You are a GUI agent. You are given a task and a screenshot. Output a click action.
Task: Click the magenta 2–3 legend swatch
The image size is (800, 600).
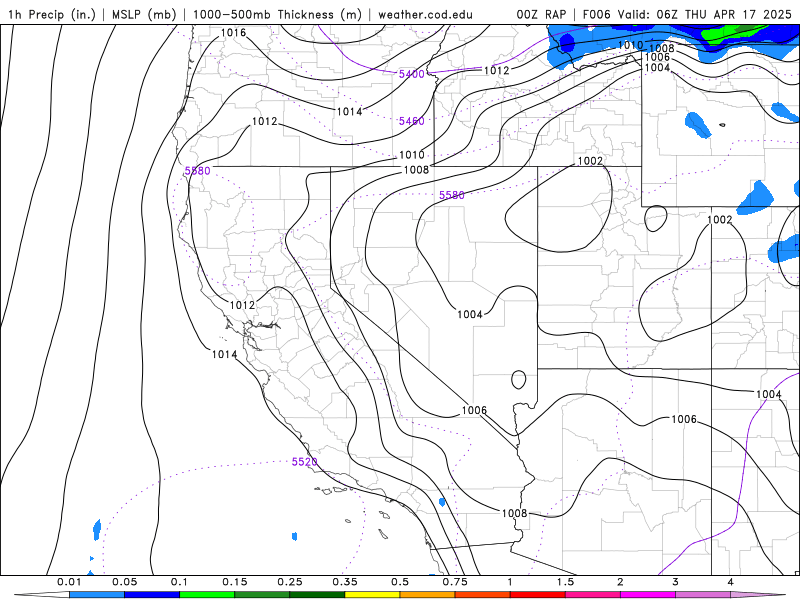coord(648,595)
